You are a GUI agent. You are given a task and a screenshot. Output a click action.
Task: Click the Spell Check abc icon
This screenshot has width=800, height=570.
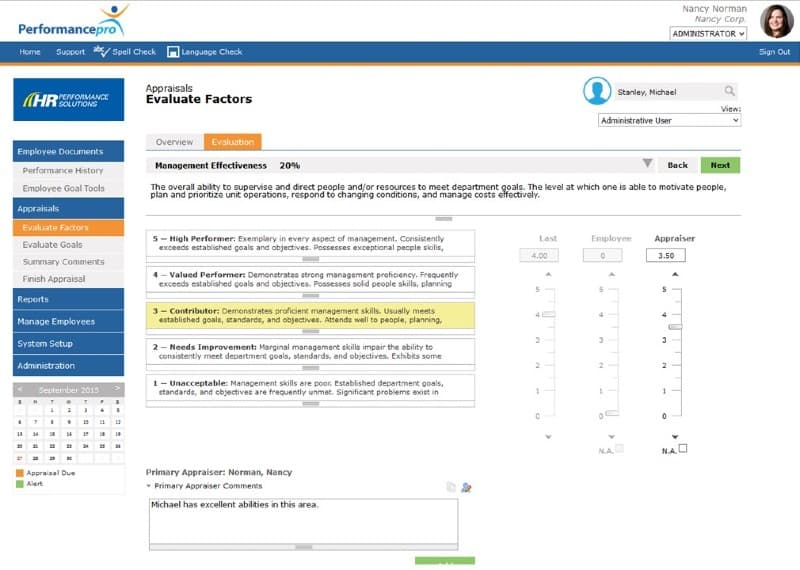coord(99,51)
